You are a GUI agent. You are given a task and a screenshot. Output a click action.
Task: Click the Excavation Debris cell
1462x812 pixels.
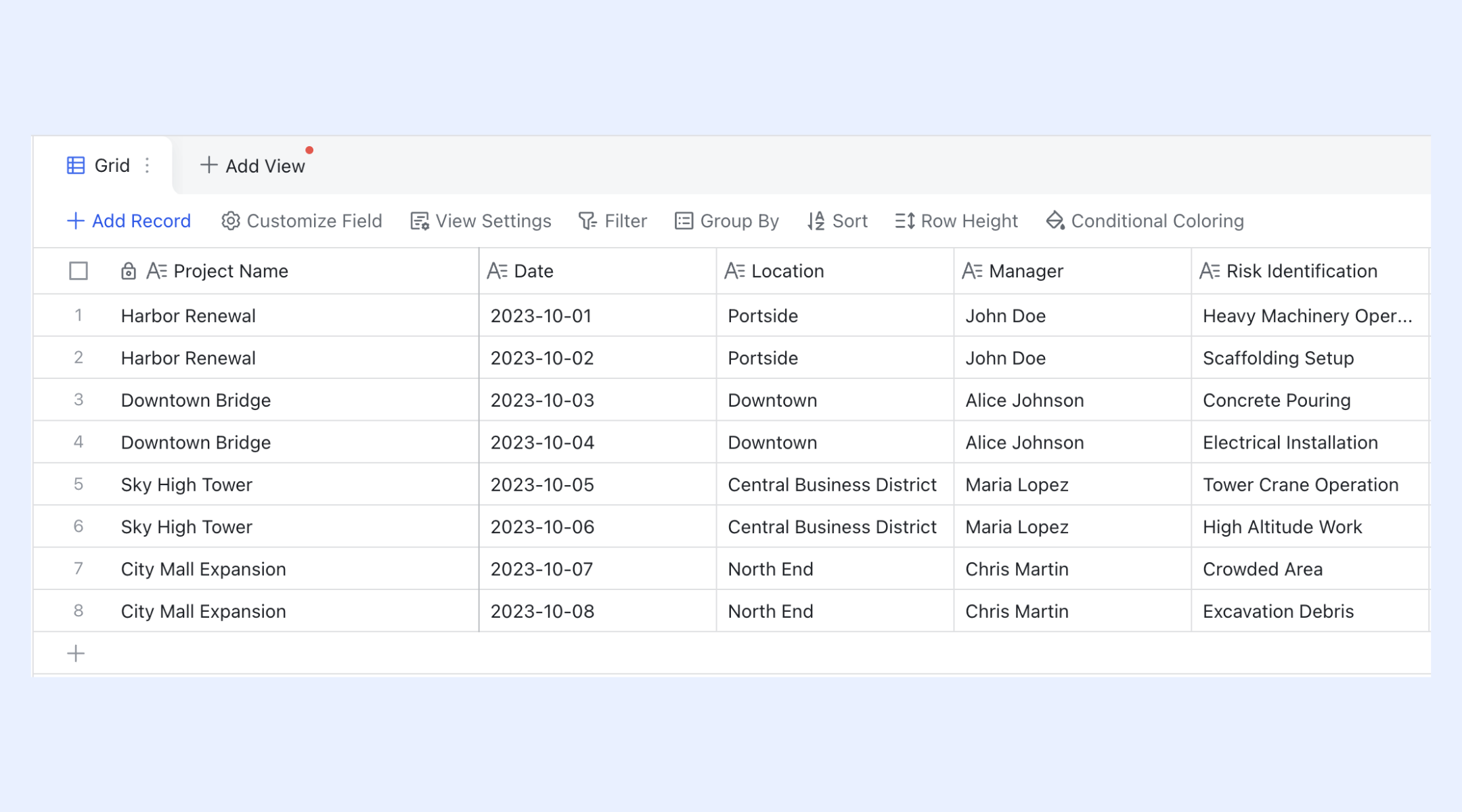click(x=1310, y=611)
